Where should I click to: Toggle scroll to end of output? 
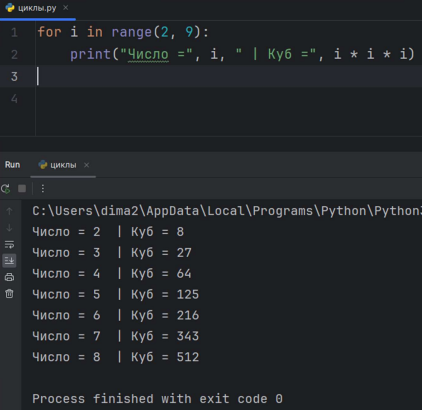9,260
